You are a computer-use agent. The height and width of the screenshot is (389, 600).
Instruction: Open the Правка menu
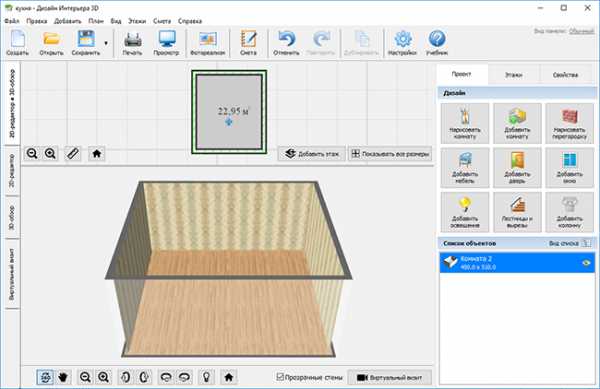37,21
